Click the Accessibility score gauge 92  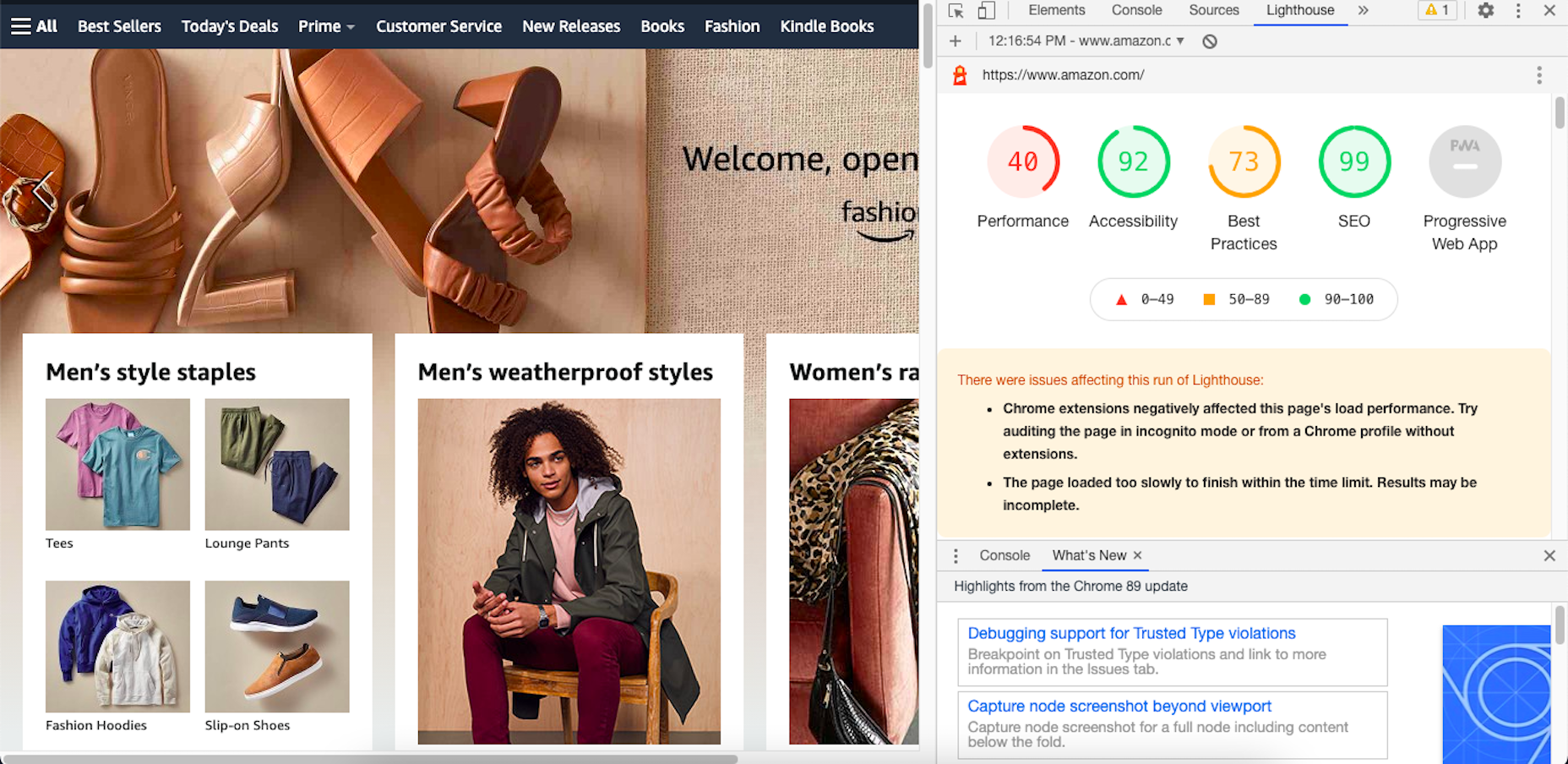pyautogui.click(x=1134, y=161)
